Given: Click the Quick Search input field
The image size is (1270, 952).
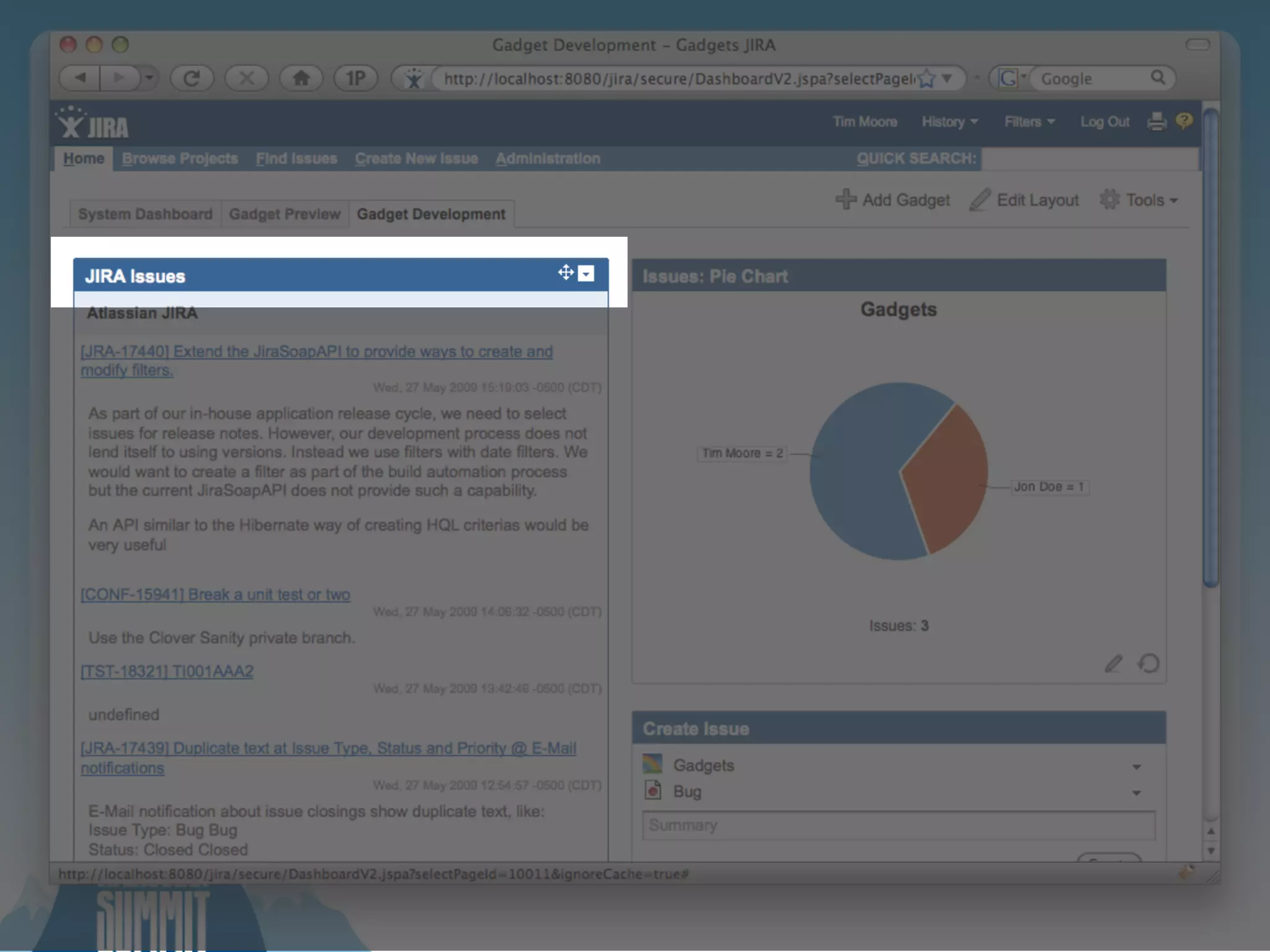Looking at the screenshot, I should tap(1090, 159).
